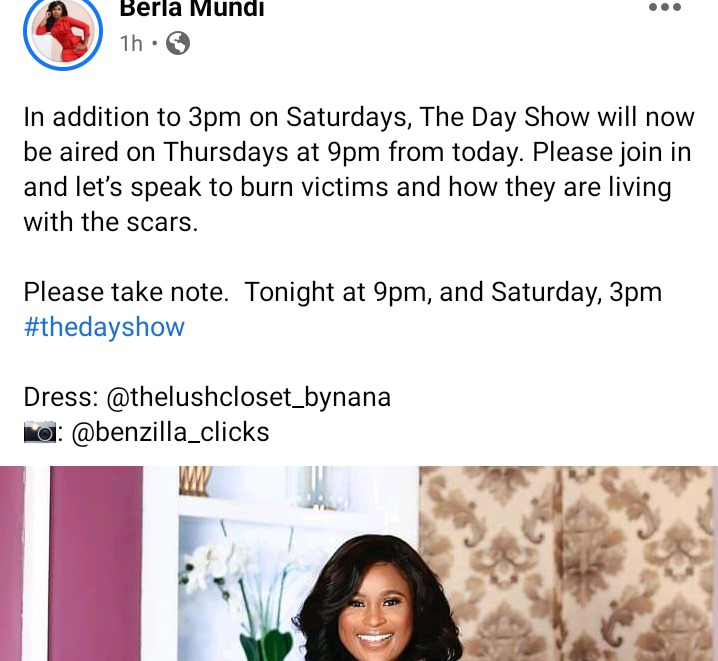Viewport: 718px width, 661px height.
Task: Tap the wicker basket on the shelf
Action: pyautogui.click(x=195, y=481)
